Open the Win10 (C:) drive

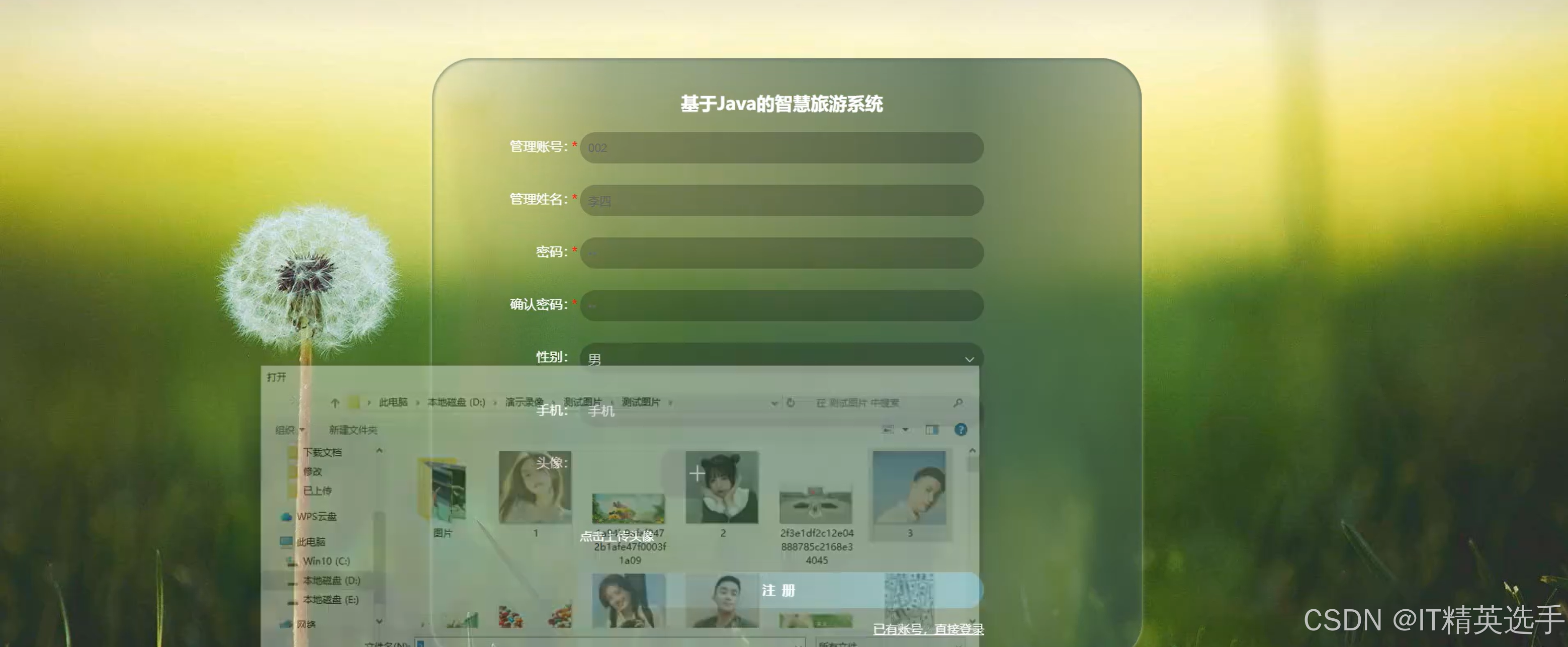point(327,560)
